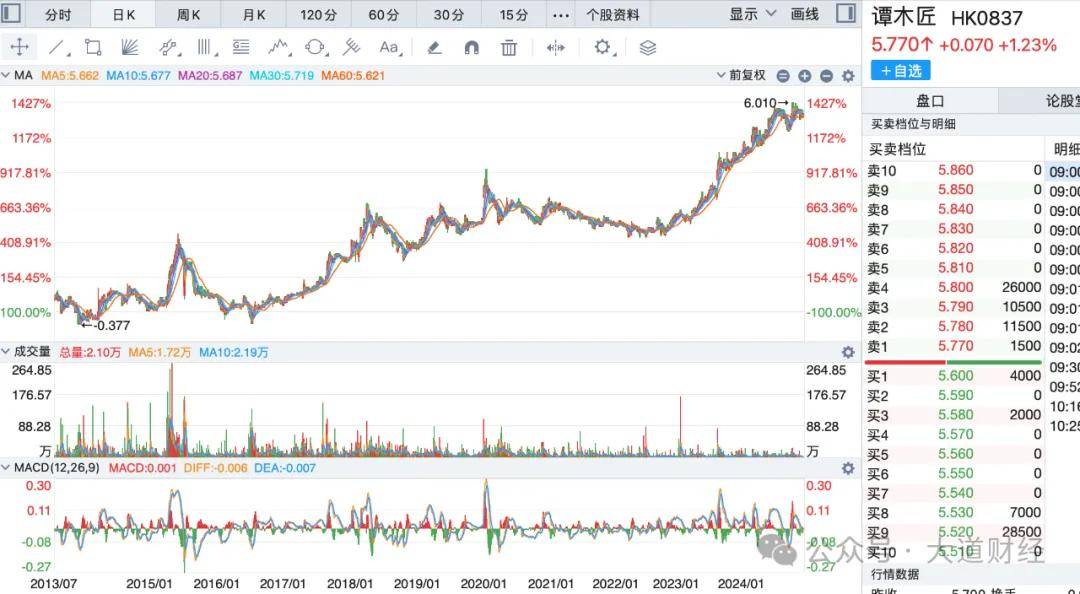Select the parallel channel drawing tool

pos(168,47)
